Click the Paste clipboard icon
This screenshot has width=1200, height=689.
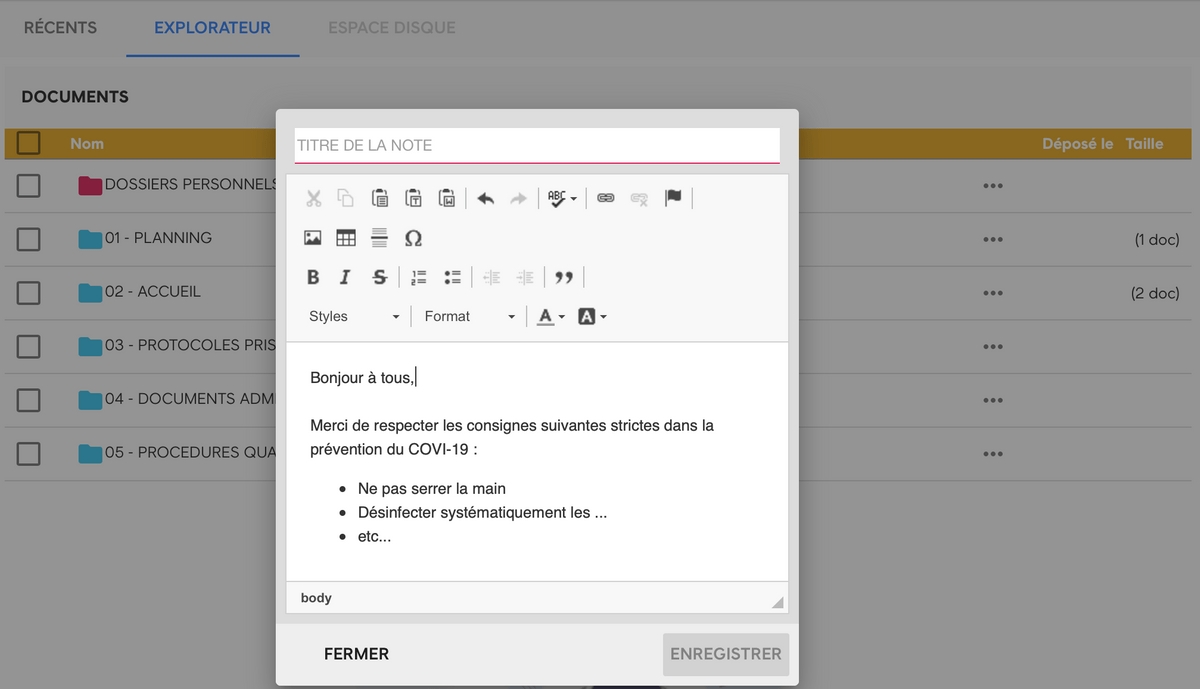click(380, 198)
